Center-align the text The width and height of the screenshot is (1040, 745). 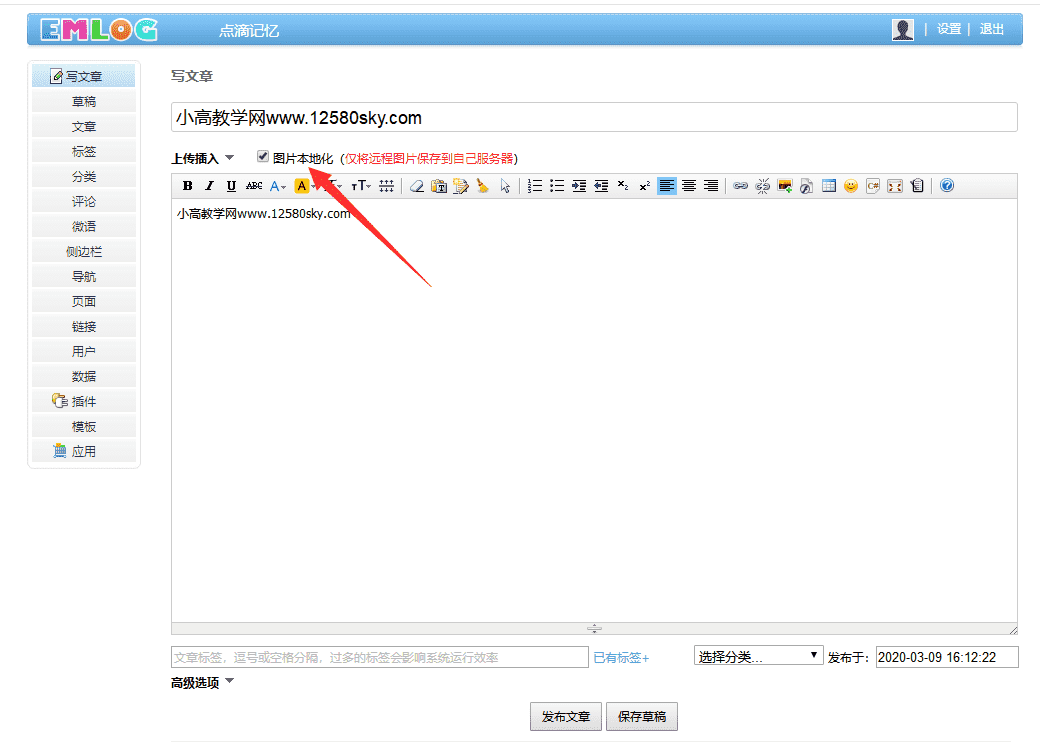pos(689,186)
